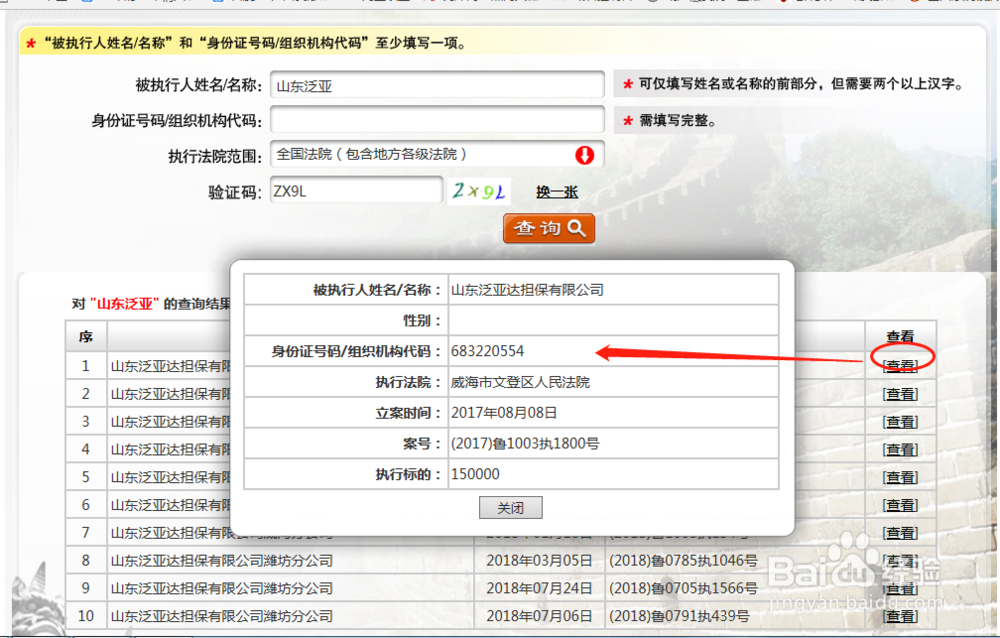Screen dimensions: 1000x638
Task: Click the 查询 search button
Action: point(548,228)
